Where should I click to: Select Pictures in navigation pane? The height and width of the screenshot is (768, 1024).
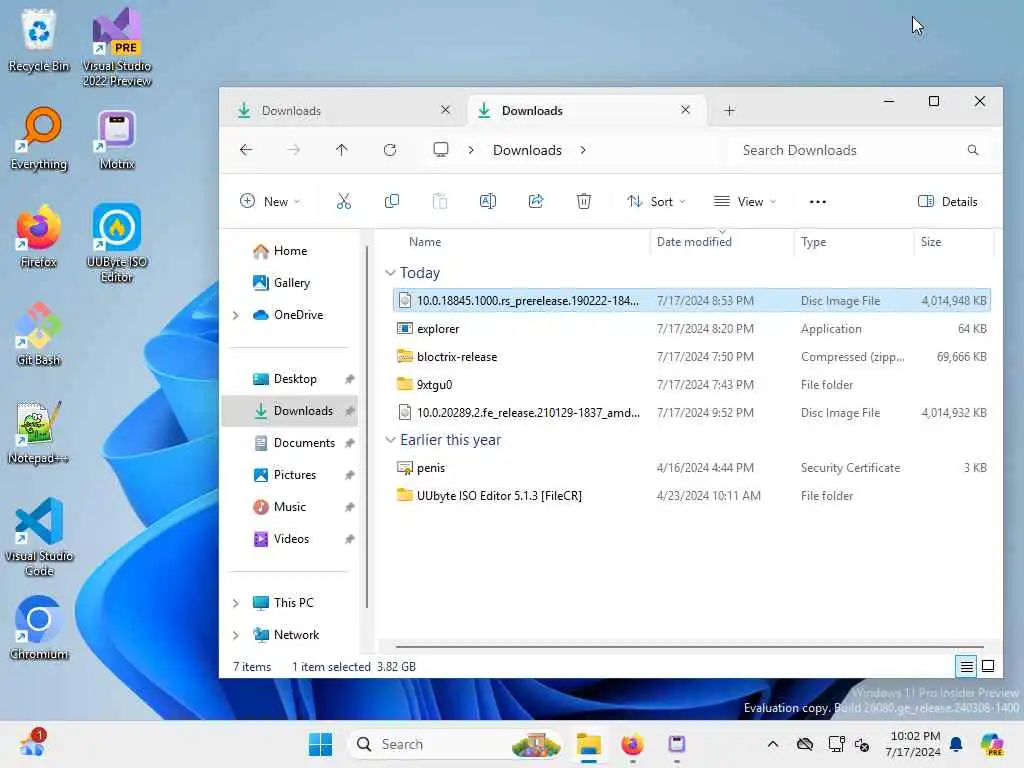click(290, 475)
